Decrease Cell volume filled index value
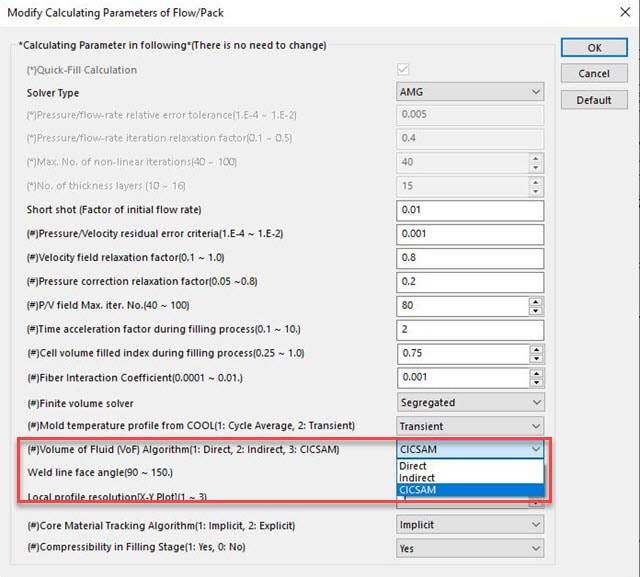Image resolution: width=640 pixels, height=577 pixels. (536, 359)
